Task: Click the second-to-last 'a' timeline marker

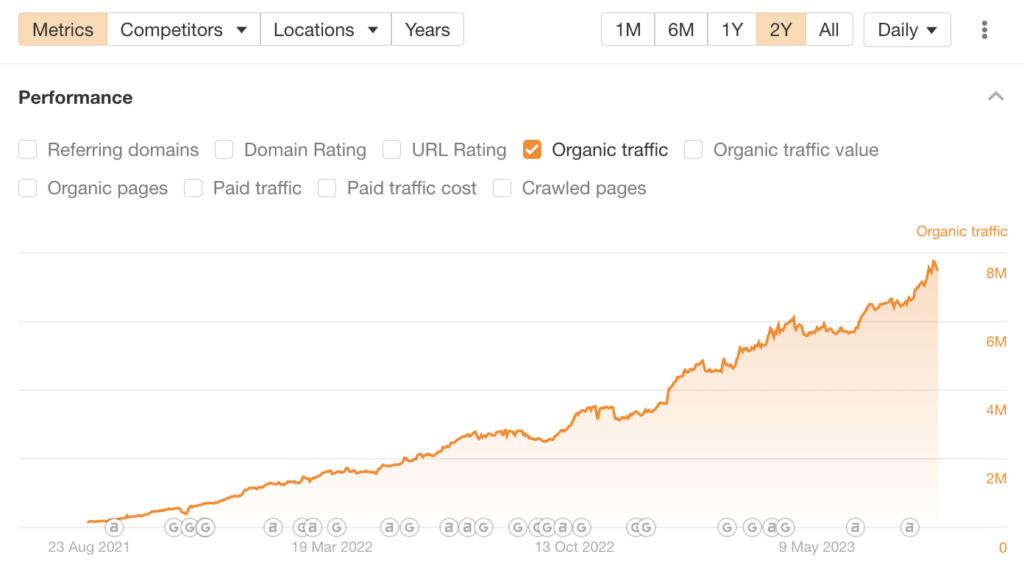Action: (855, 527)
